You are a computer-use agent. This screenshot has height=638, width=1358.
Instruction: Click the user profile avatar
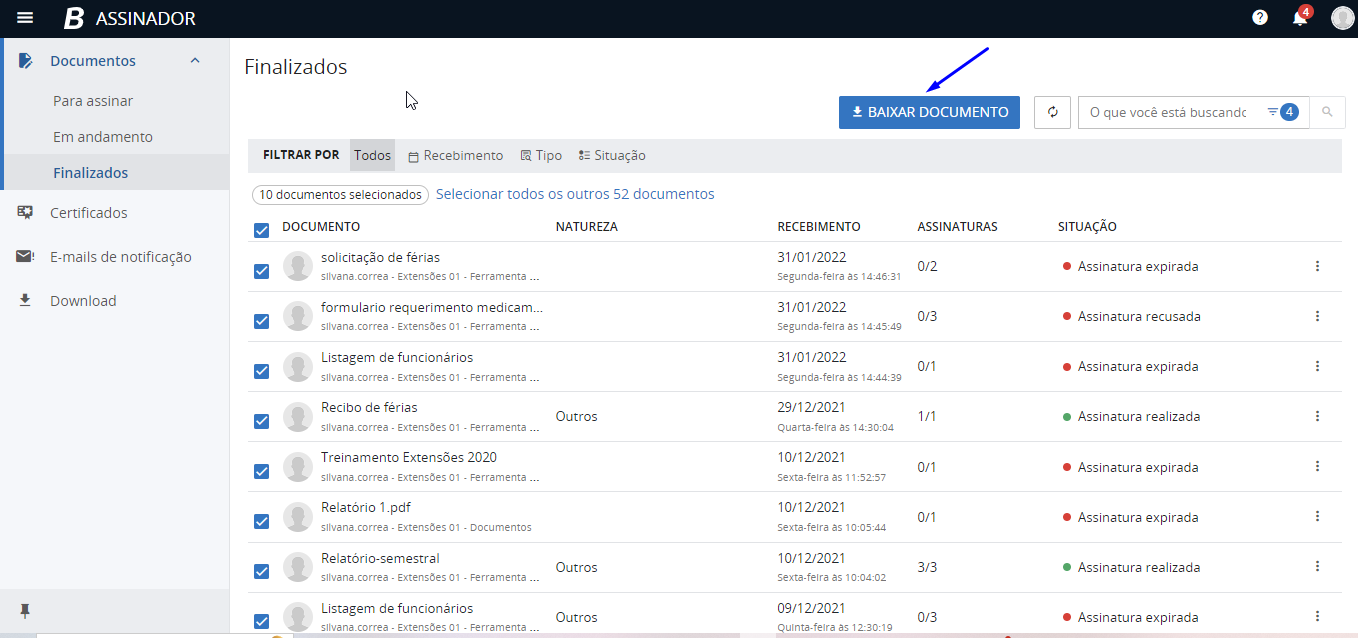1342,18
